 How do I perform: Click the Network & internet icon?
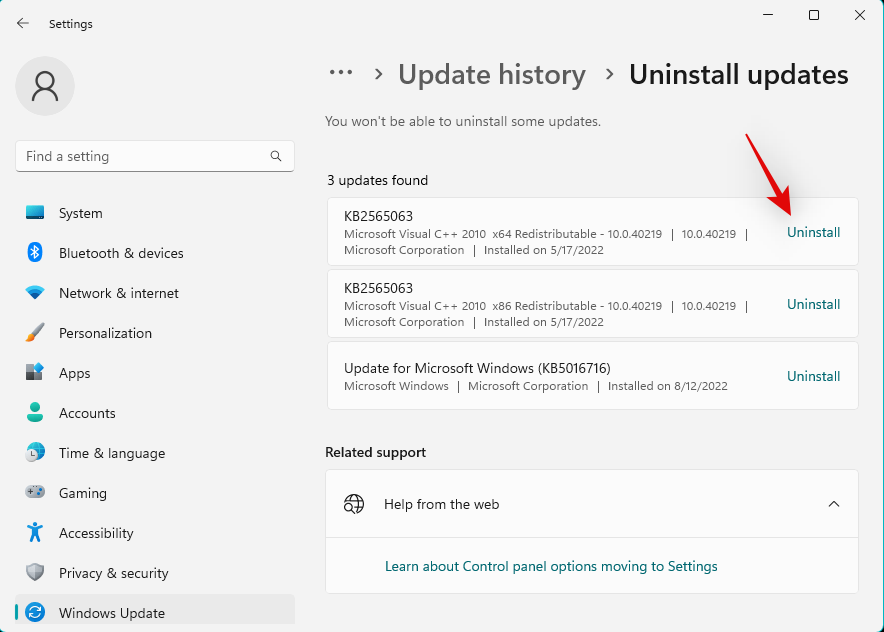click(34, 293)
